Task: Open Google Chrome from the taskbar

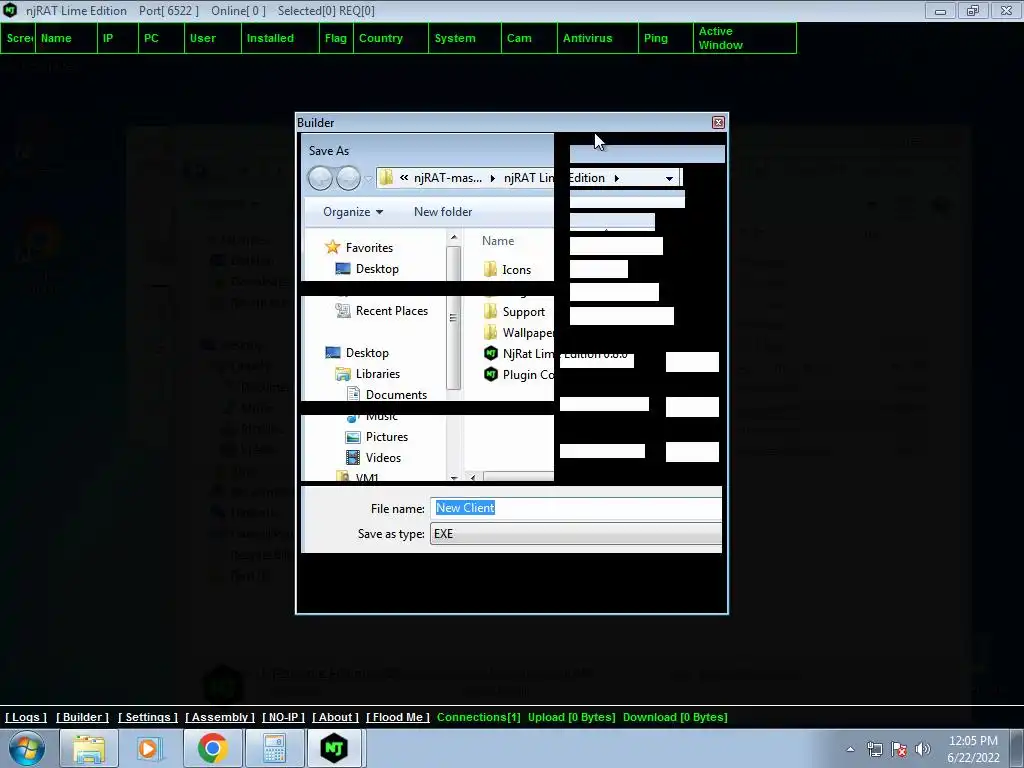Action: 212,748
